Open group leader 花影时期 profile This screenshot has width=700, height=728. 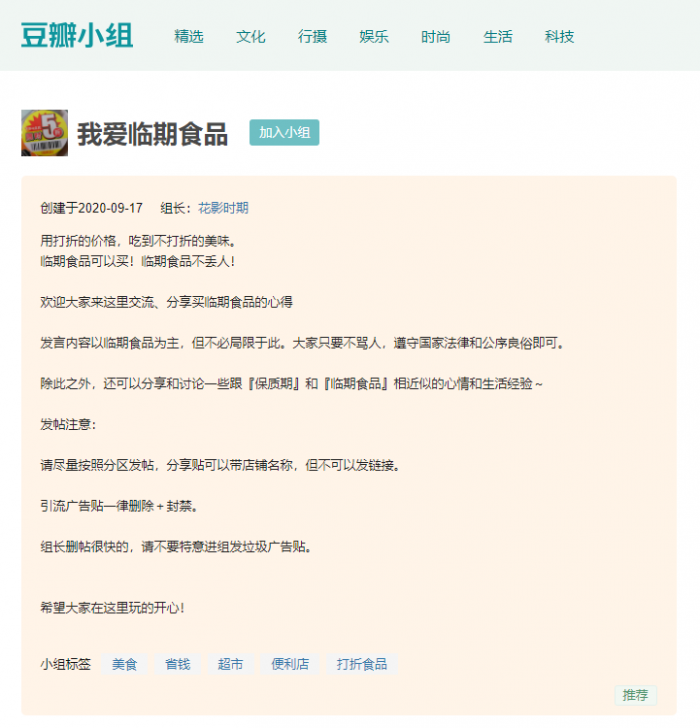click(x=223, y=208)
